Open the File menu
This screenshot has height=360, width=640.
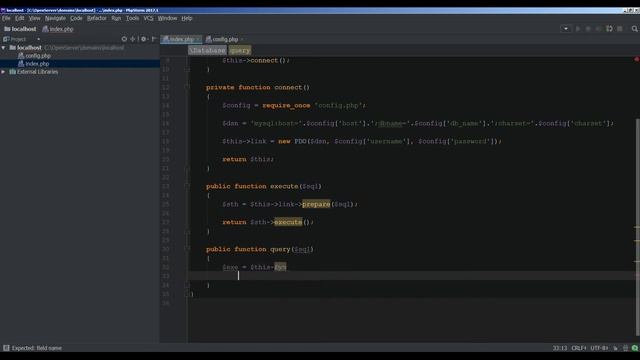coord(6,18)
